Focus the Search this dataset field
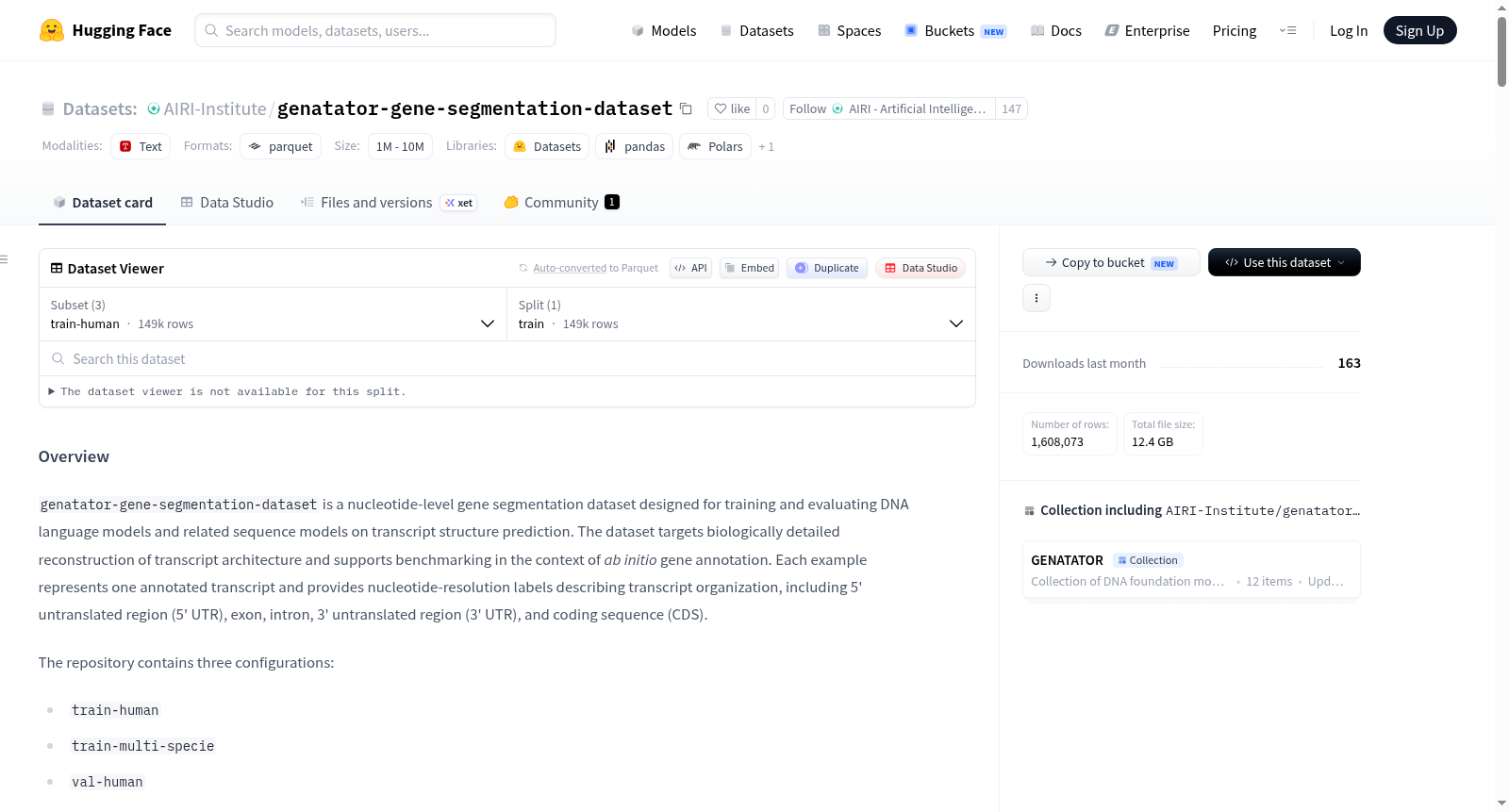This screenshot has width=1509, height=812. [507, 358]
